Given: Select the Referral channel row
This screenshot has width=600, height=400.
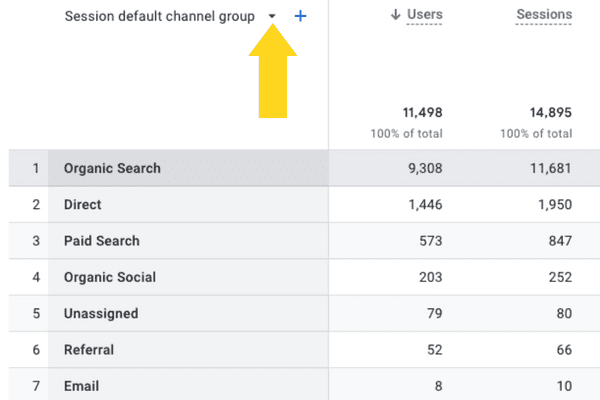Looking at the screenshot, I should (x=88, y=350).
